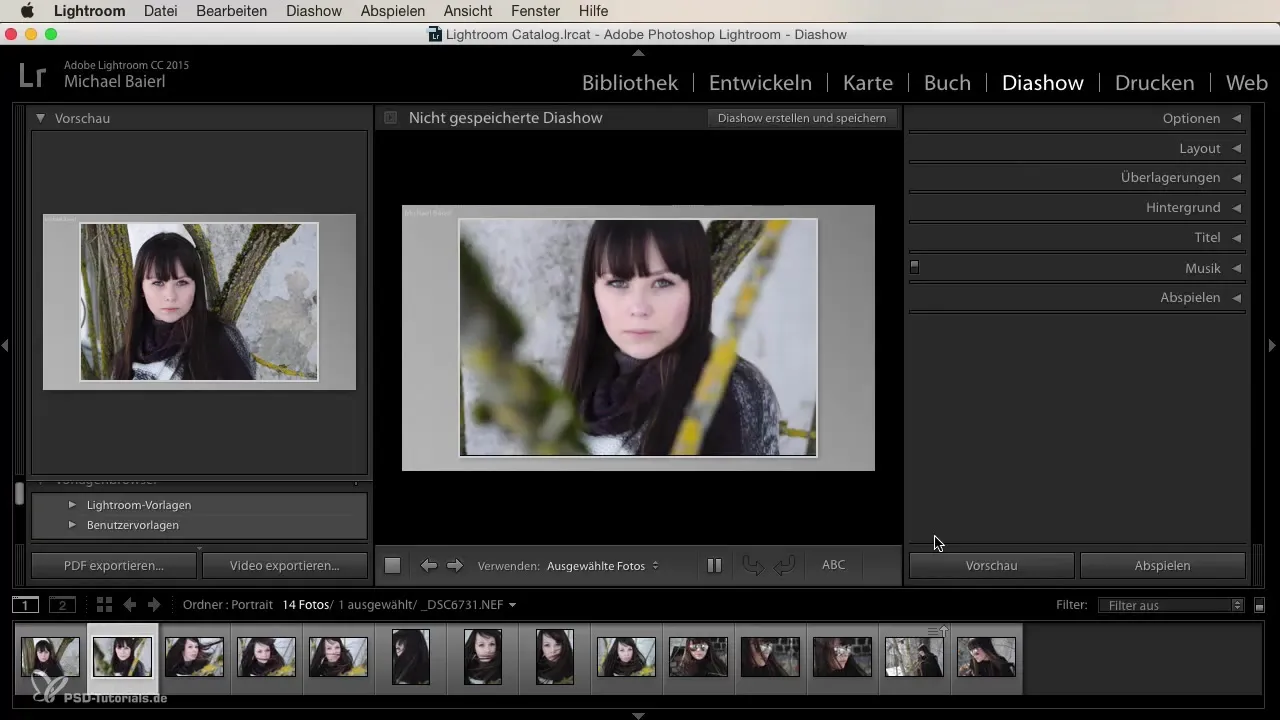Rotate adornment counterclockwise icon
Viewport: 1280px width, 720px height.
pyautogui.click(x=753, y=566)
